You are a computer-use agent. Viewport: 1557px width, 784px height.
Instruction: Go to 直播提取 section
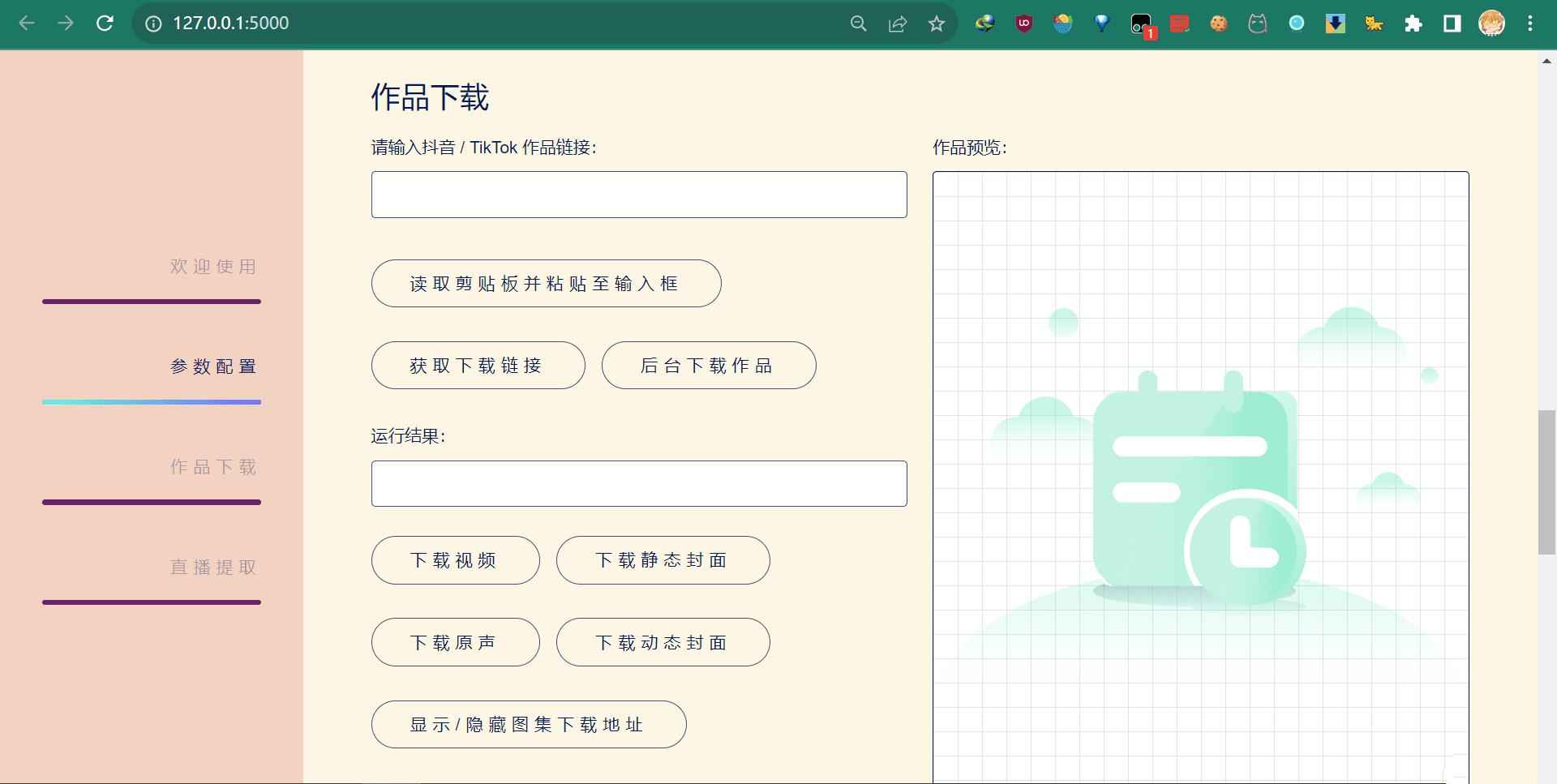point(213,567)
